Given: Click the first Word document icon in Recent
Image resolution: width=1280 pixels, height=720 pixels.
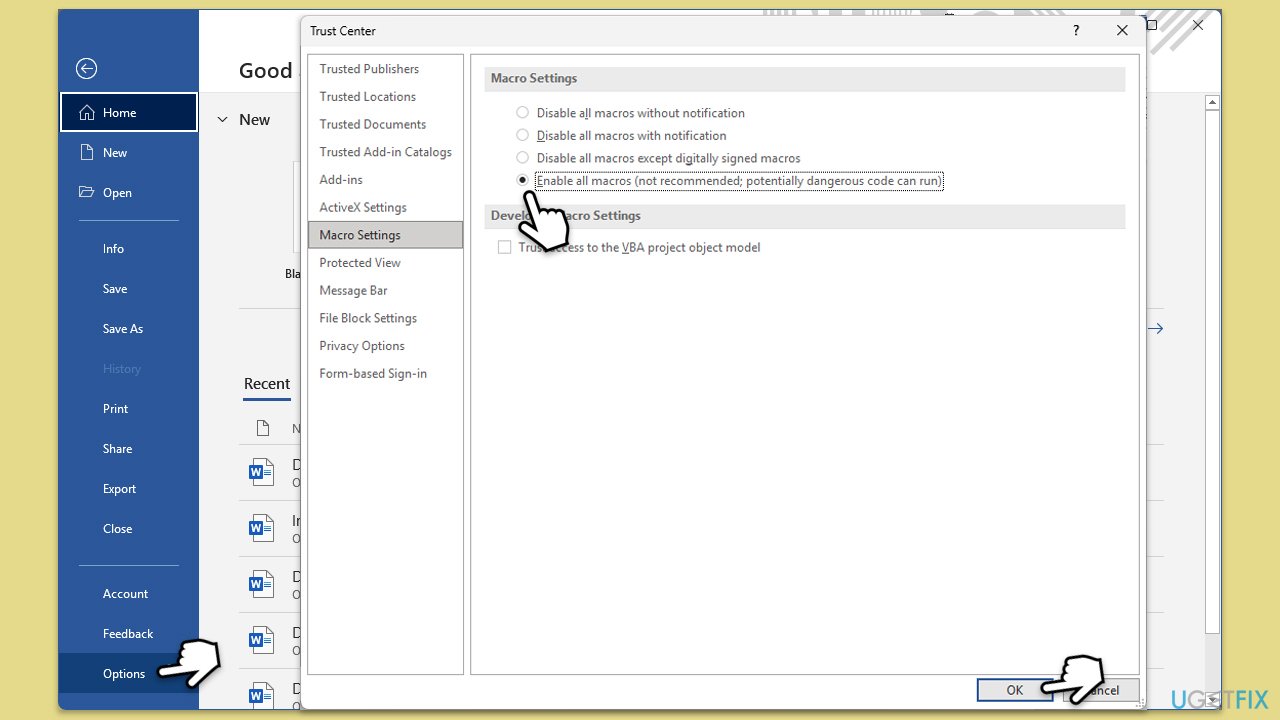Looking at the screenshot, I should pos(261,472).
